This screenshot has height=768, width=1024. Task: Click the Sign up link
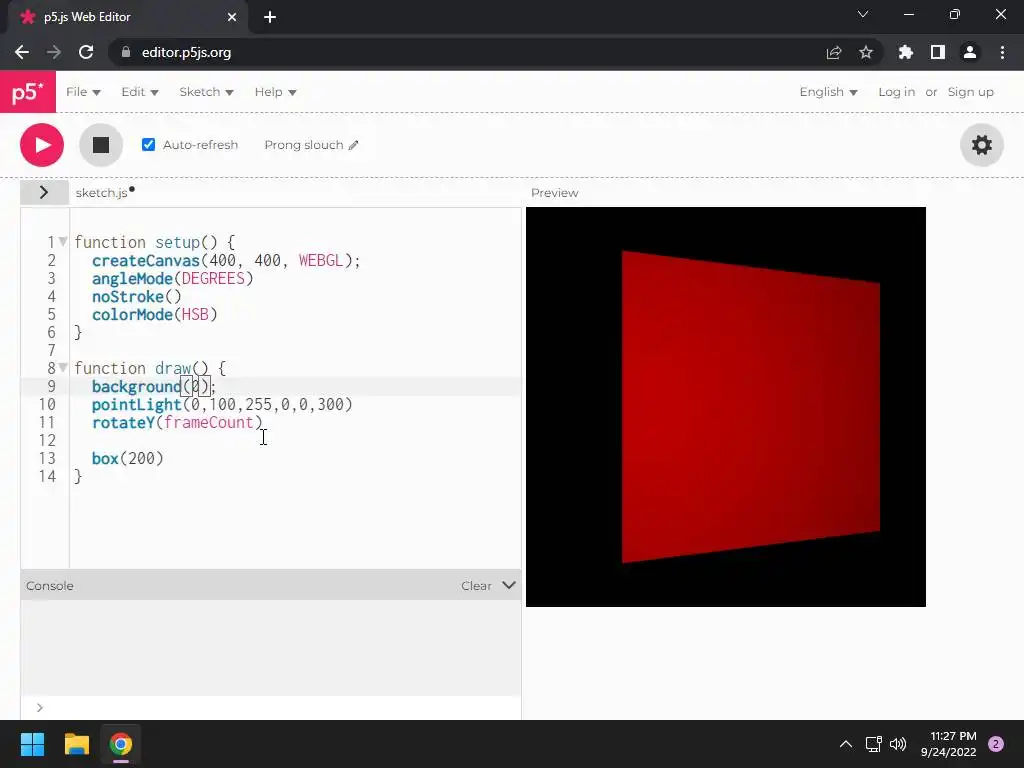pos(970,92)
